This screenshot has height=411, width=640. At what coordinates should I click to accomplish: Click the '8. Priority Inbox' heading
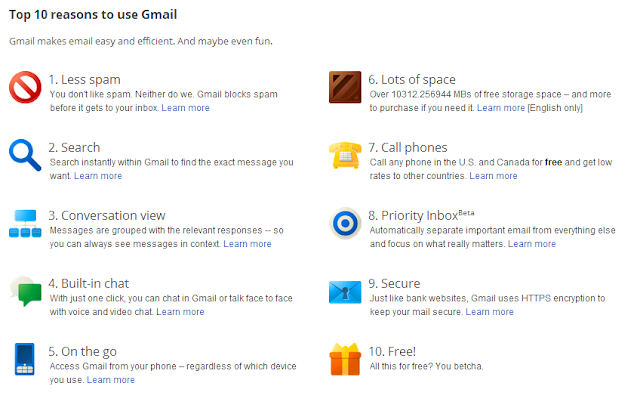pyautogui.click(x=413, y=215)
